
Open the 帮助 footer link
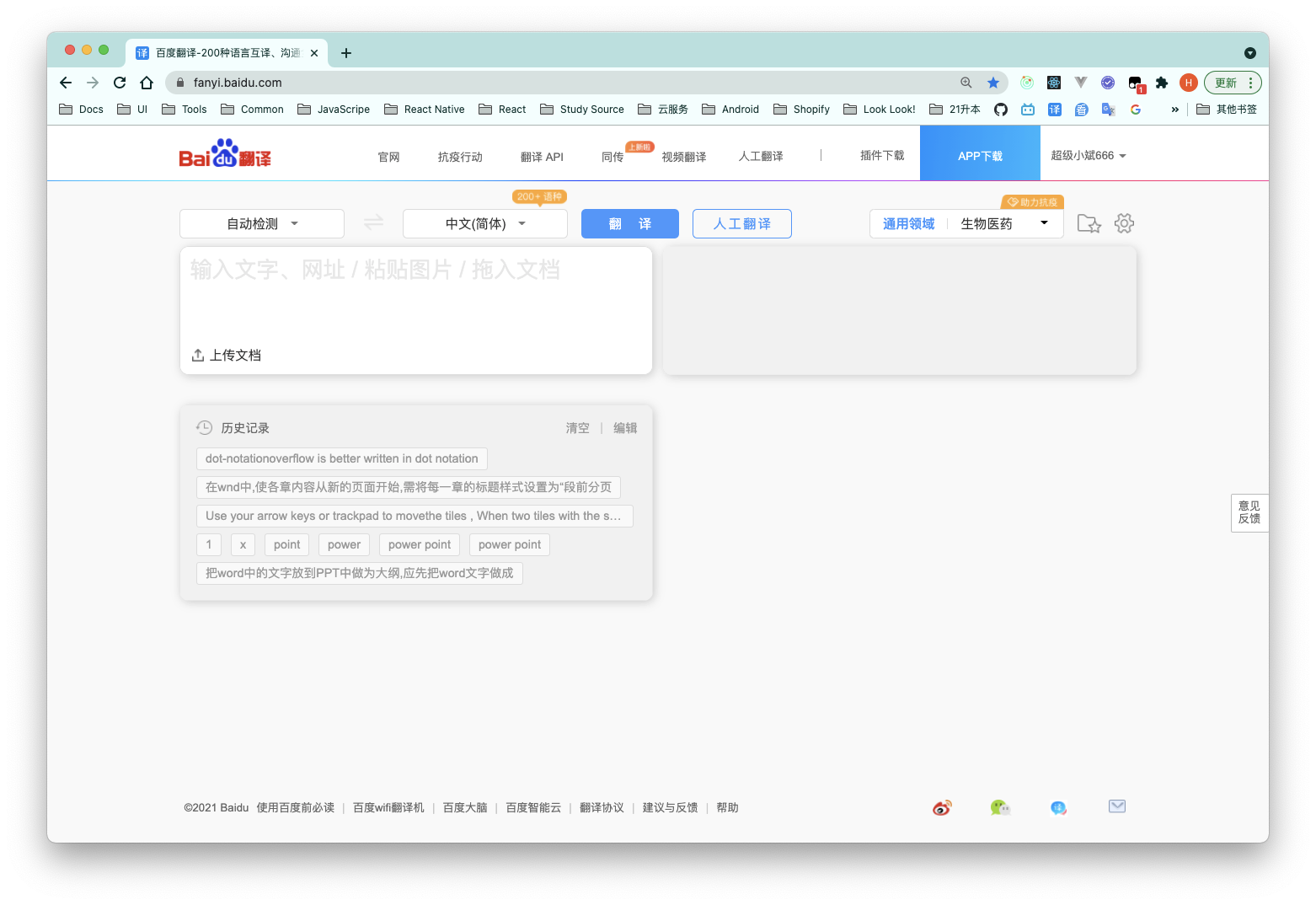pyautogui.click(x=727, y=807)
